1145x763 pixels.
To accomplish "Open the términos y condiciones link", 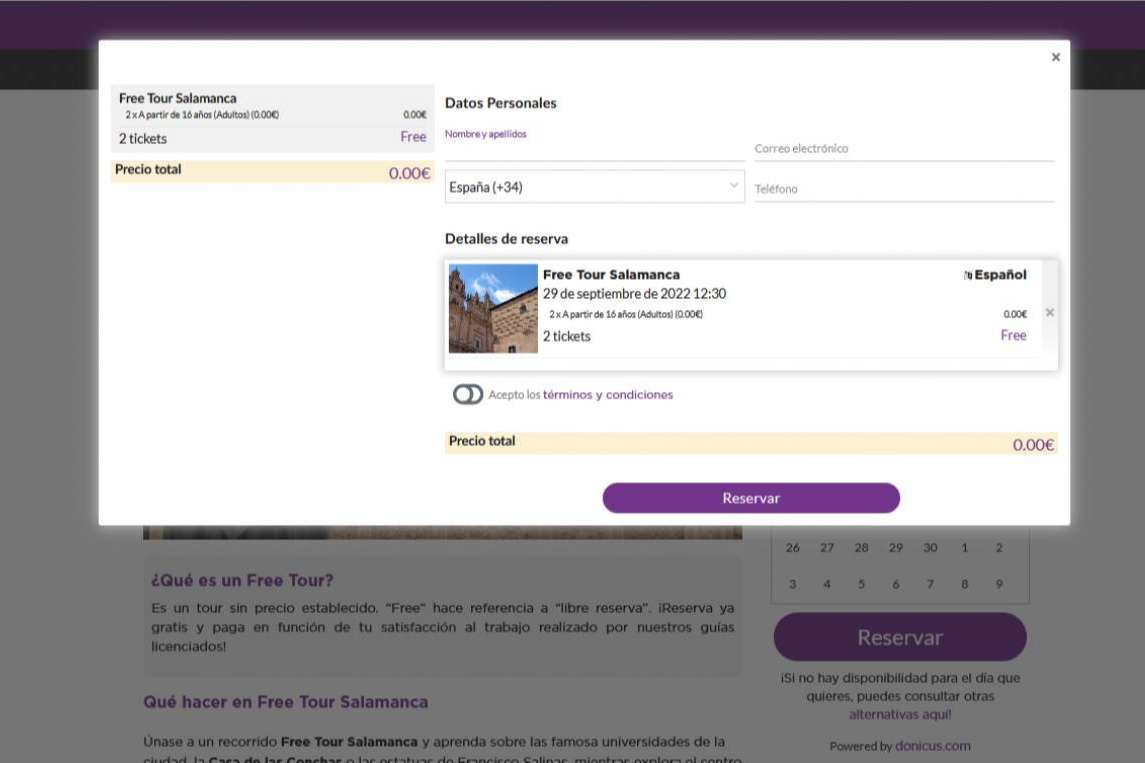I will (x=607, y=395).
